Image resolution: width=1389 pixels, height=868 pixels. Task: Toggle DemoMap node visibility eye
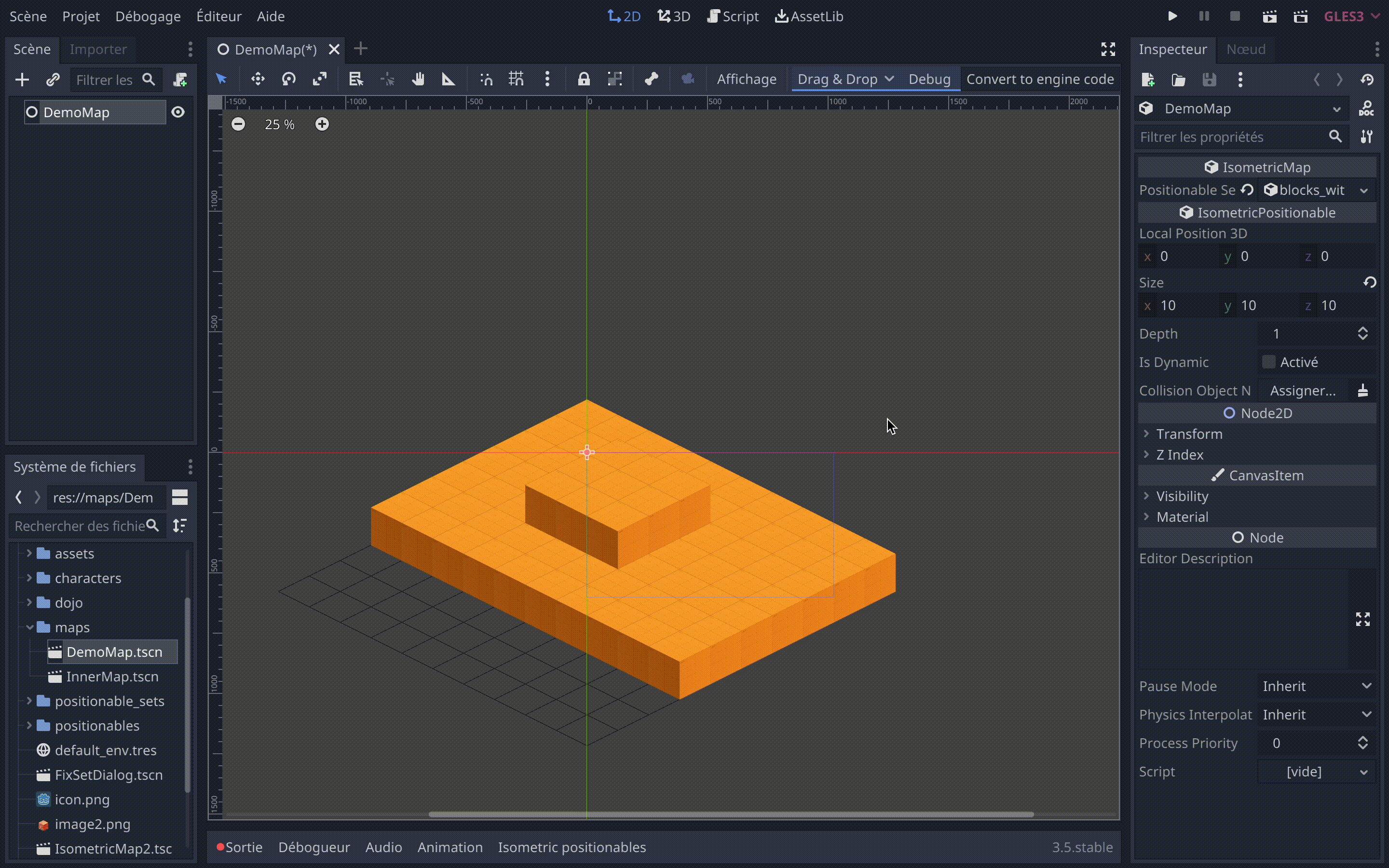(178, 112)
